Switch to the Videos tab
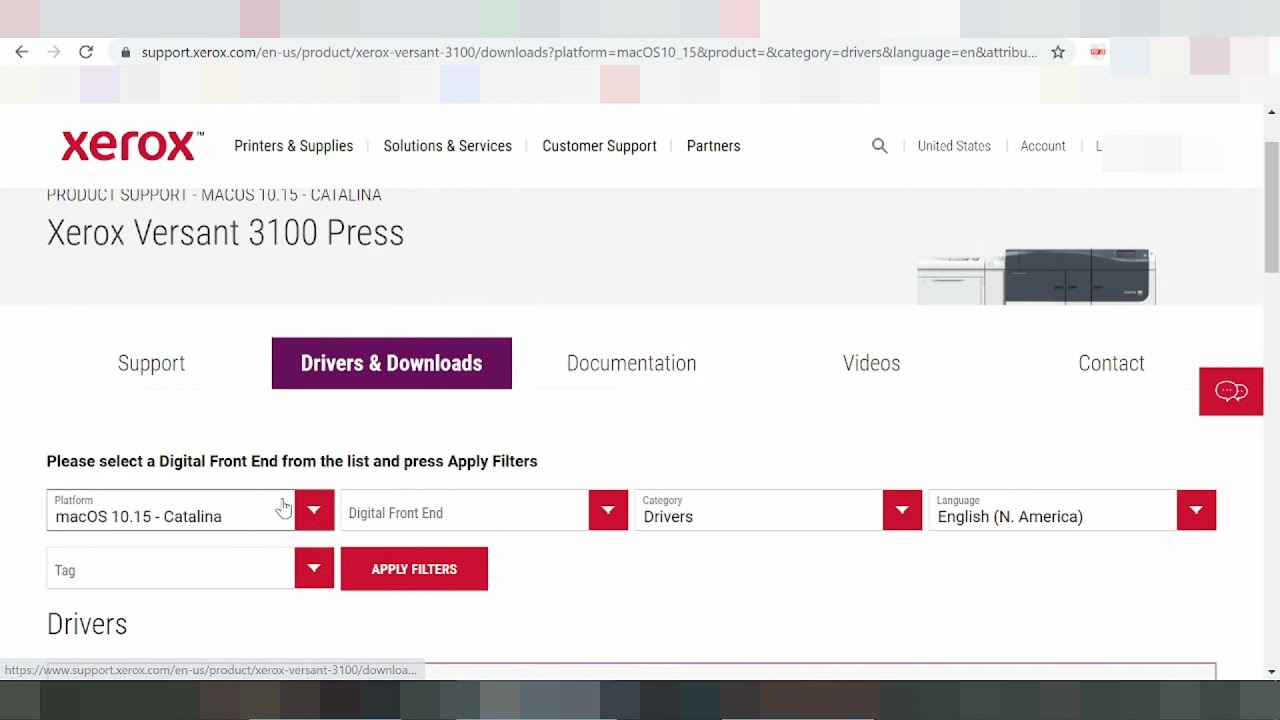1280x720 pixels. pyautogui.click(x=872, y=363)
